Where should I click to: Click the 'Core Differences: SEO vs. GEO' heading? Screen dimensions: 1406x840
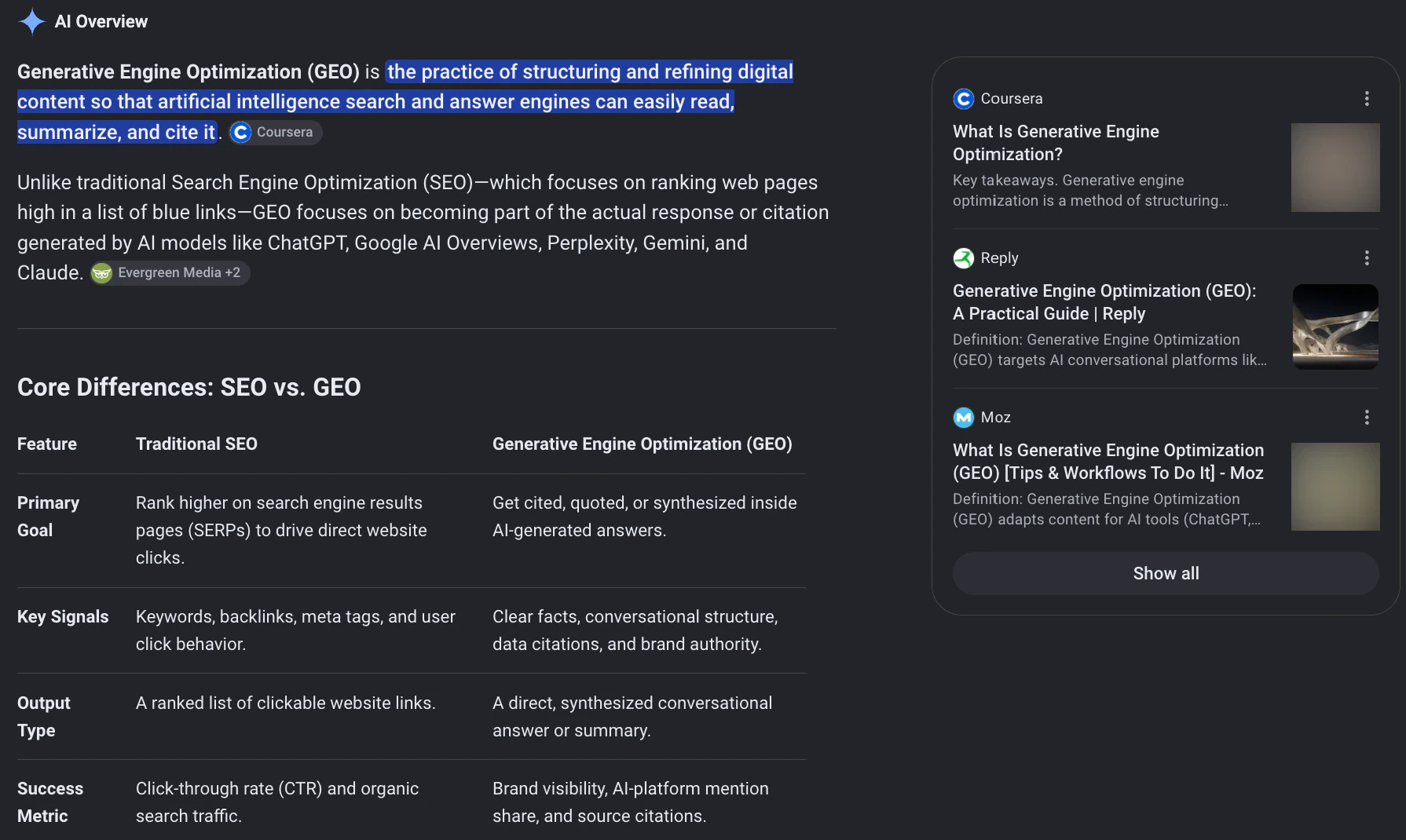[189, 387]
